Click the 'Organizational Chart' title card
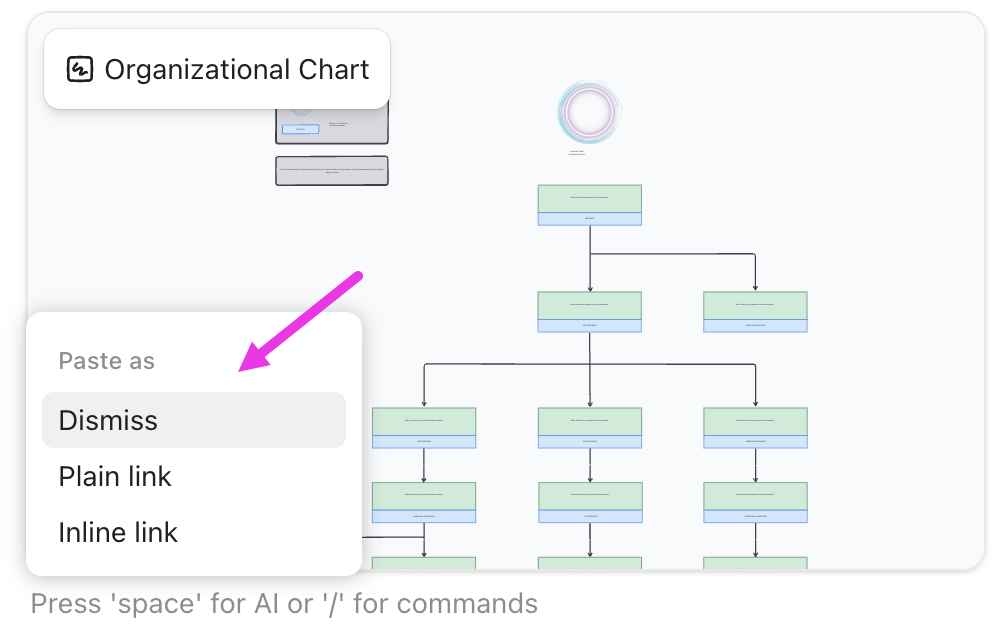The width and height of the screenshot is (1000, 636). [217, 68]
